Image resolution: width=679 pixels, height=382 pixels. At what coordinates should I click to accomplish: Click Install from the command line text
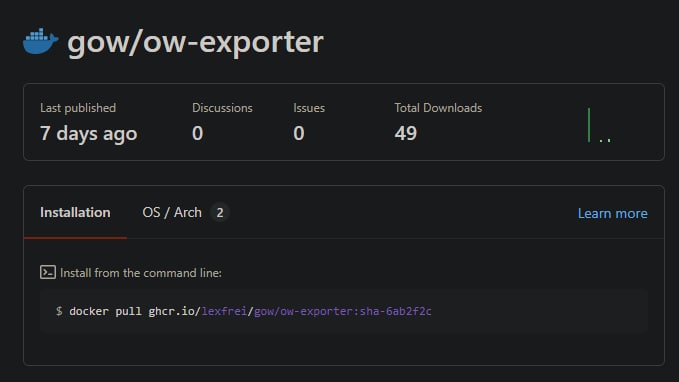(x=141, y=273)
